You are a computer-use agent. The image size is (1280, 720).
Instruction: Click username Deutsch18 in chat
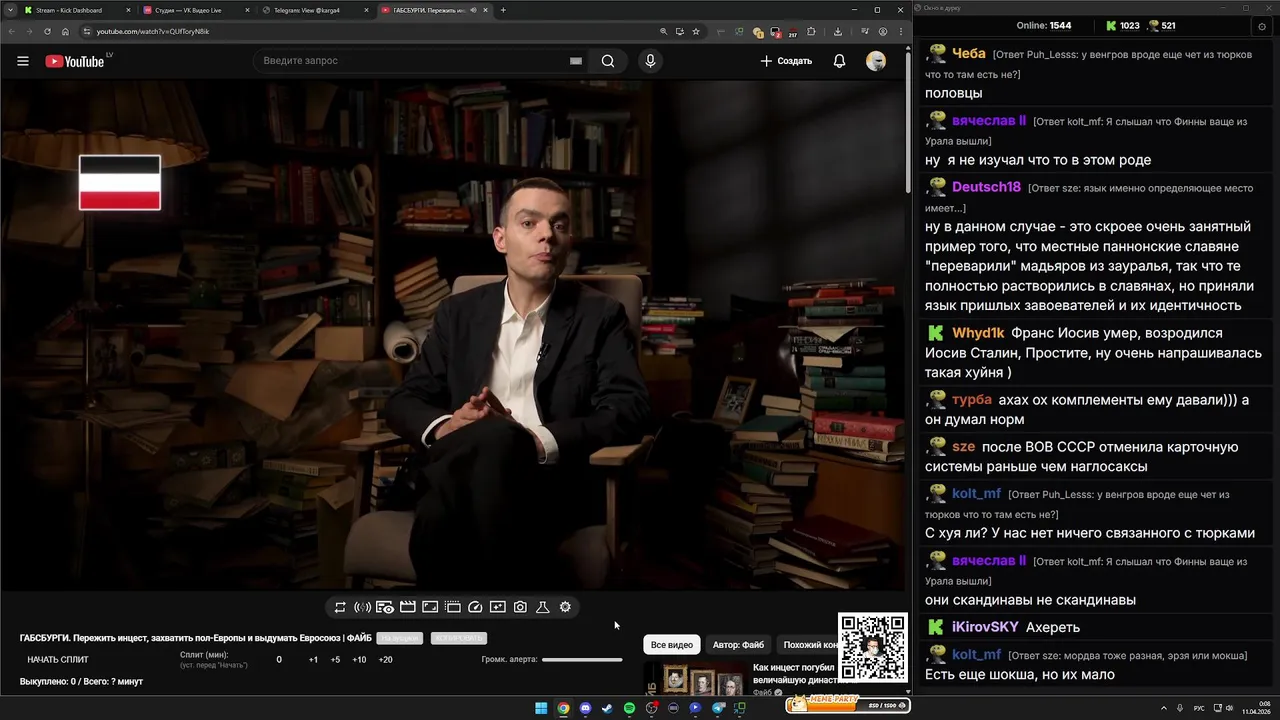986,187
